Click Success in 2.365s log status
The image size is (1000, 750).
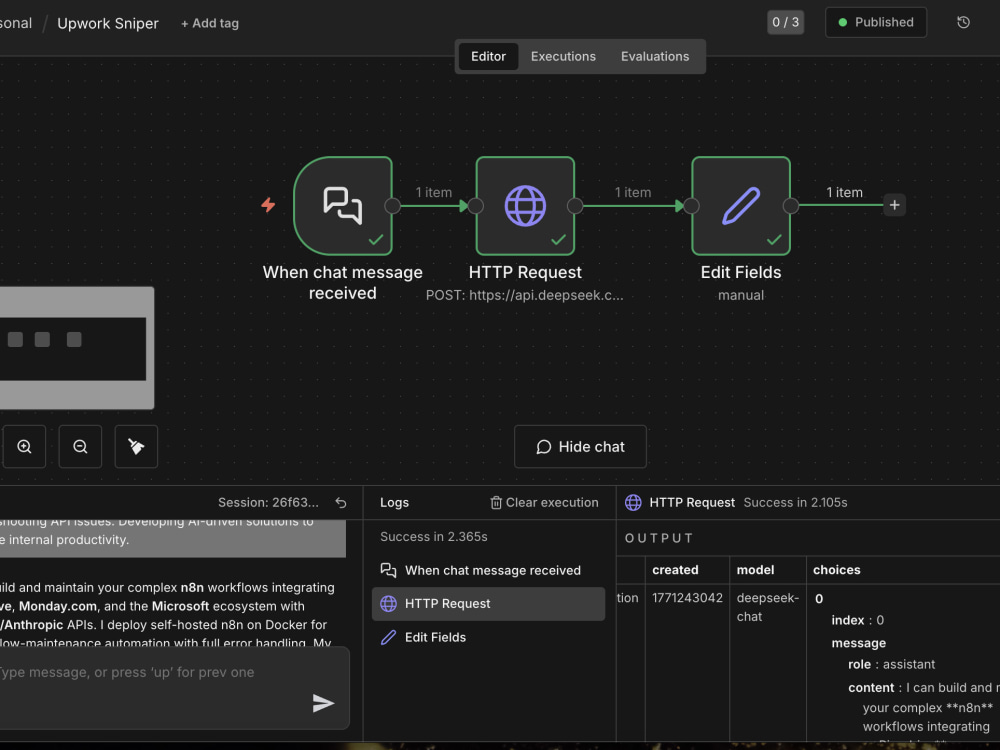pos(434,537)
